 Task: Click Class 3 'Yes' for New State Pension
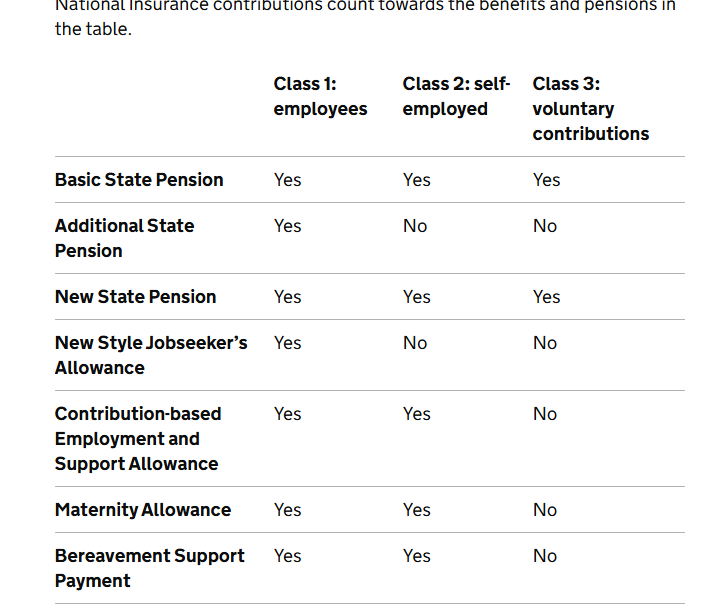click(x=546, y=297)
